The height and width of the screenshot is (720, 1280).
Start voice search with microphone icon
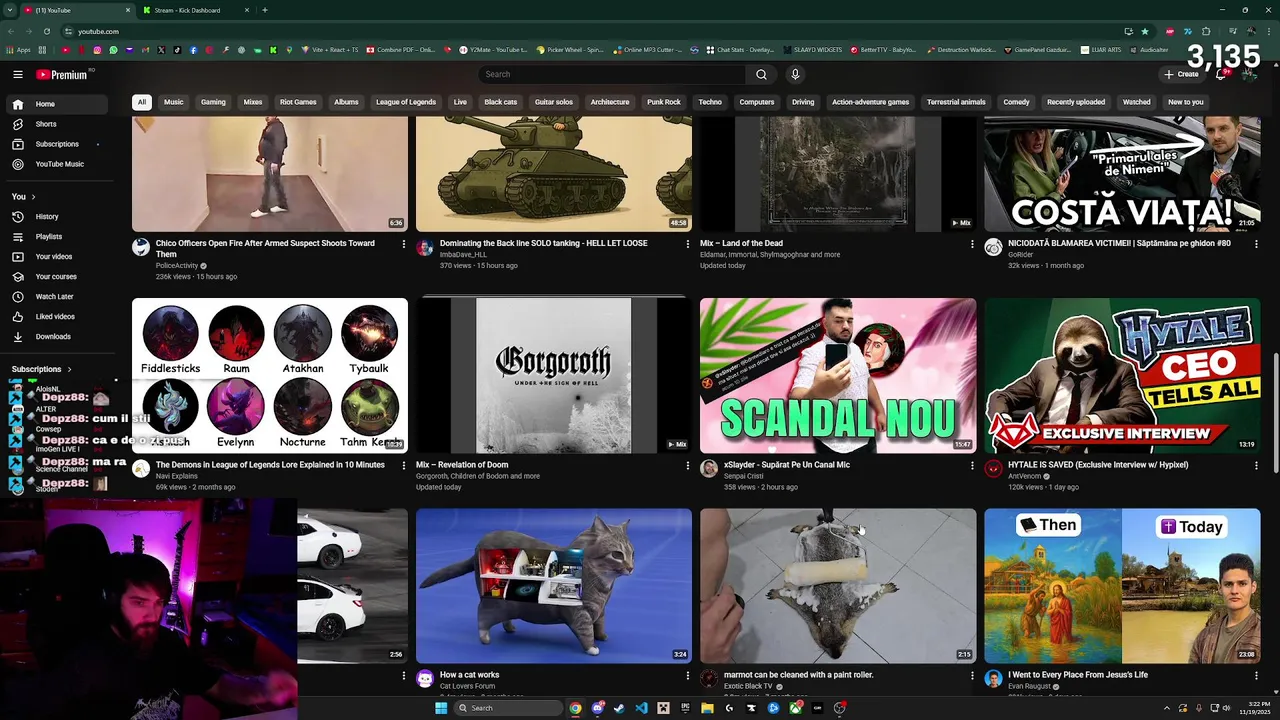tap(795, 74)
